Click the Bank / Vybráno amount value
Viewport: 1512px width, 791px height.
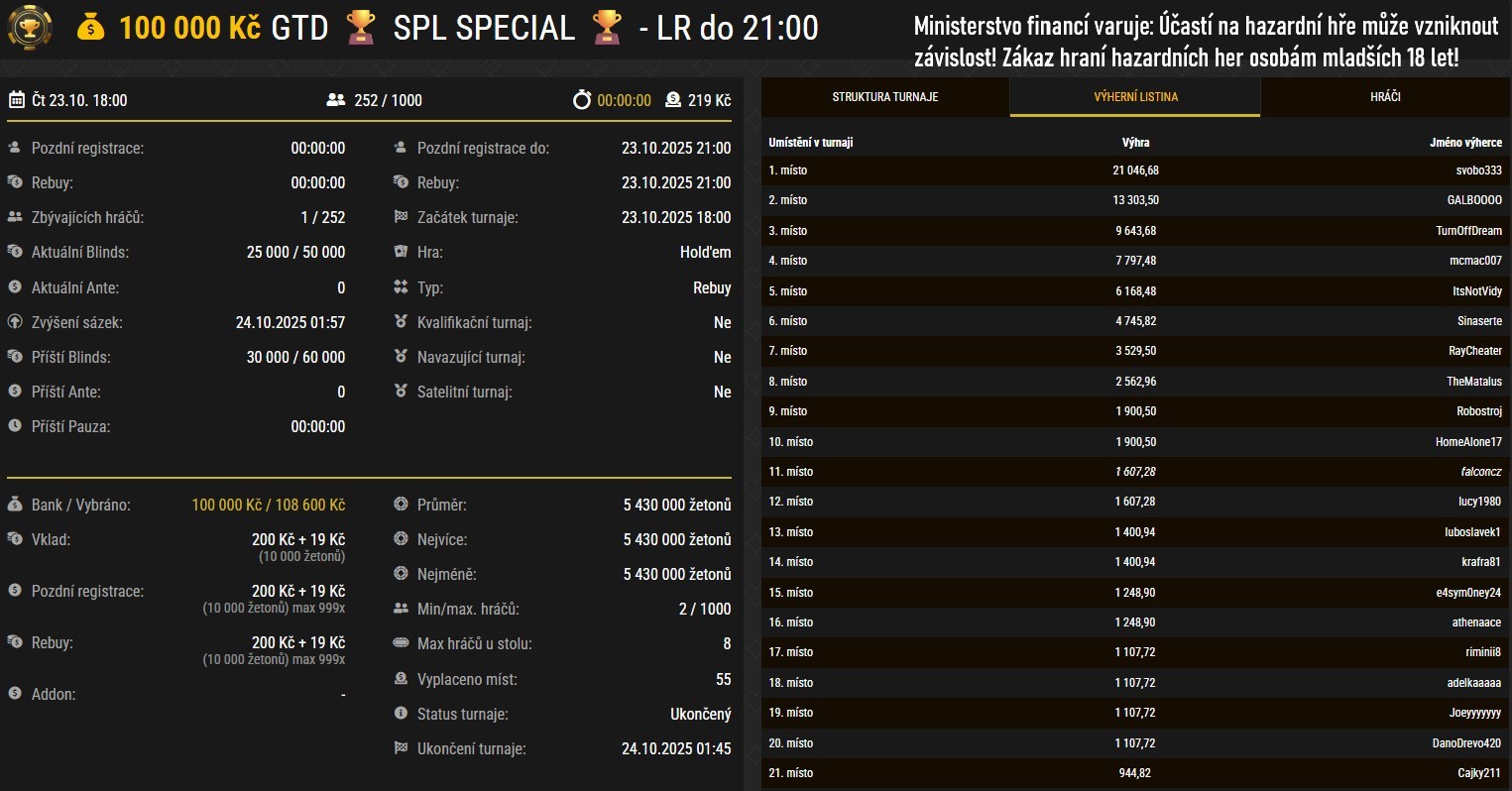[x=268, y=506]
